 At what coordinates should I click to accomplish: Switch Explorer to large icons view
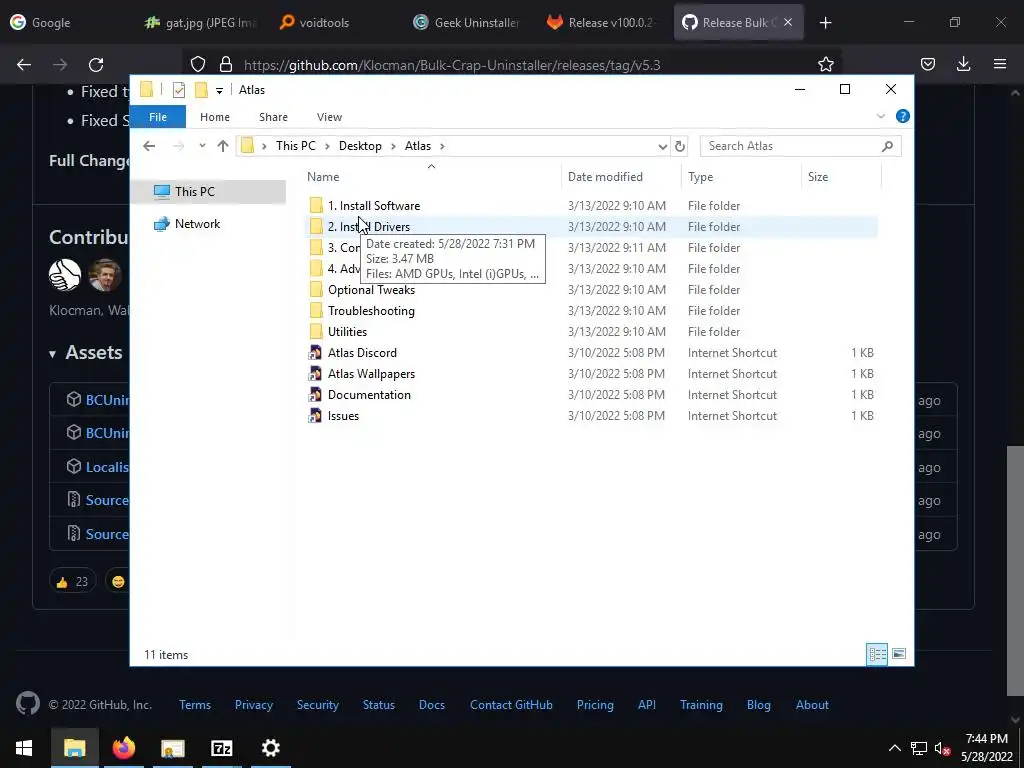(x=899, y=654)
